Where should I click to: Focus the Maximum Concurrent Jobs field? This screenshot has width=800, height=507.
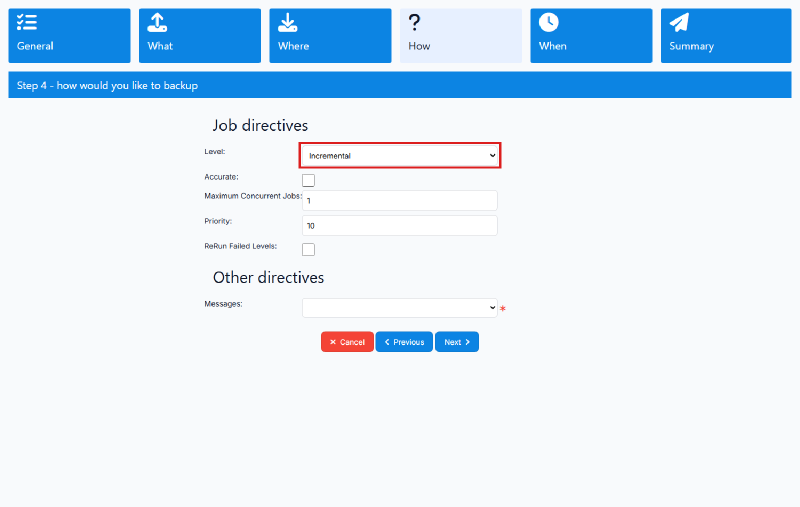tap(399, 200)
